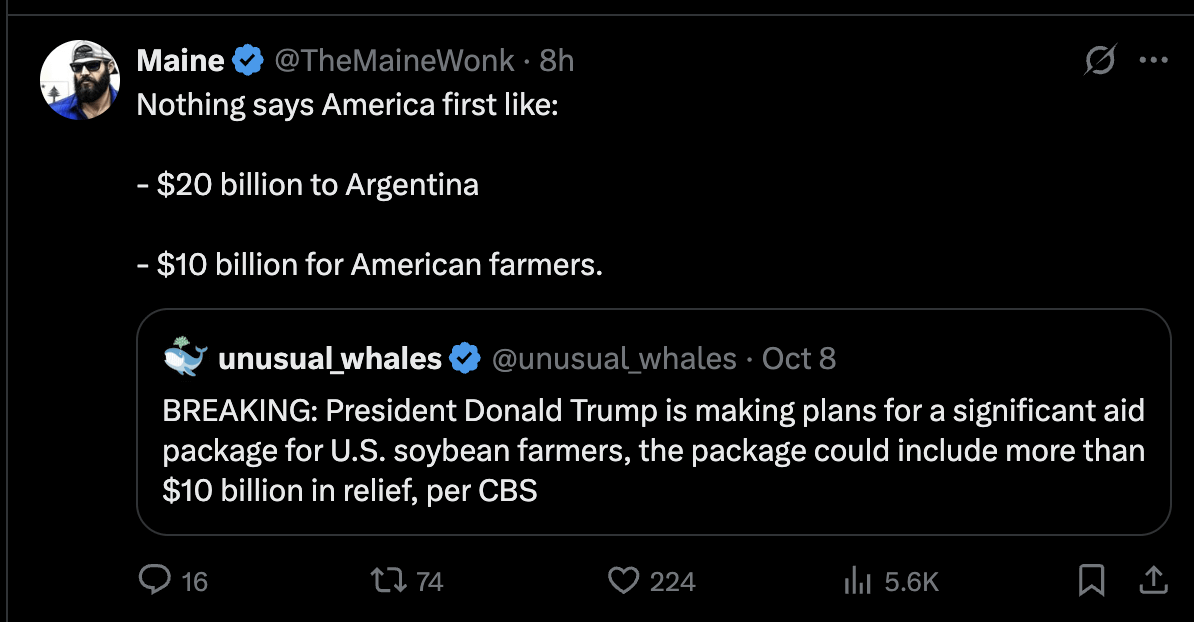The image size is (1194, 622).
Task: Click the reply speech bubble icon
Action: tap(155, 579)
